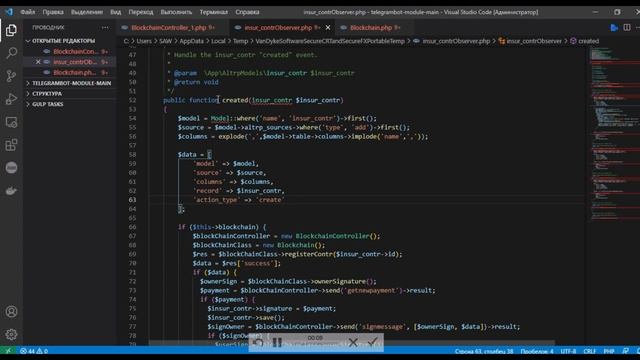The image size is (640, 360).
Task: Click on registerContr call in line 69
Action: (x=309, y=254)
